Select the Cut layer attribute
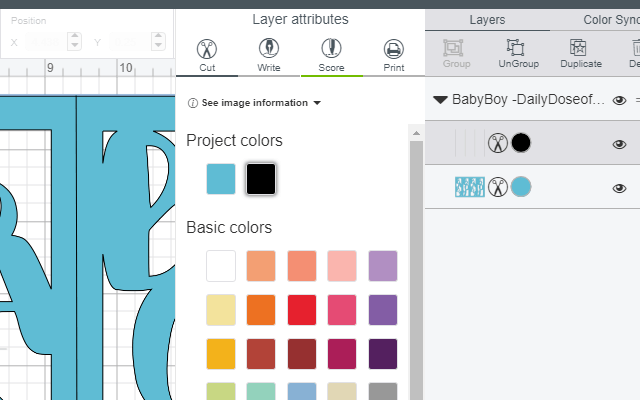Screen dimensions: 640x400 [207, 56]
